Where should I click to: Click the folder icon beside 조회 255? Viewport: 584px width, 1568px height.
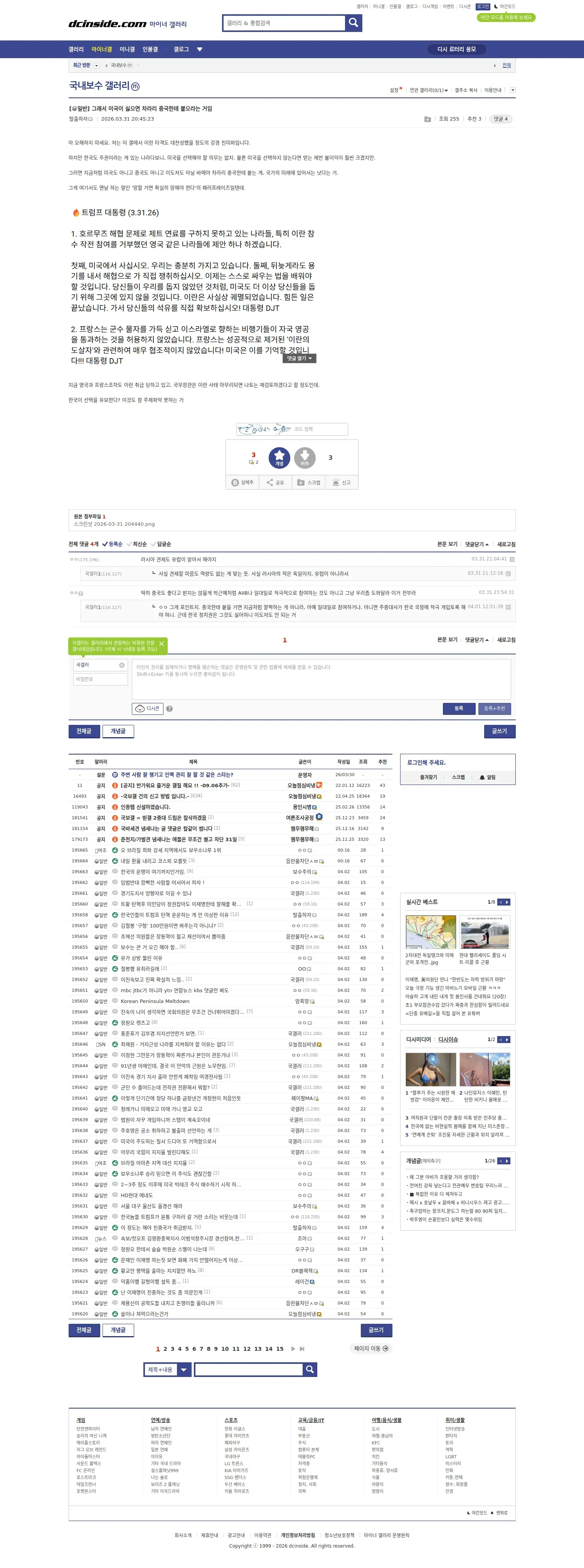point(427,119)
